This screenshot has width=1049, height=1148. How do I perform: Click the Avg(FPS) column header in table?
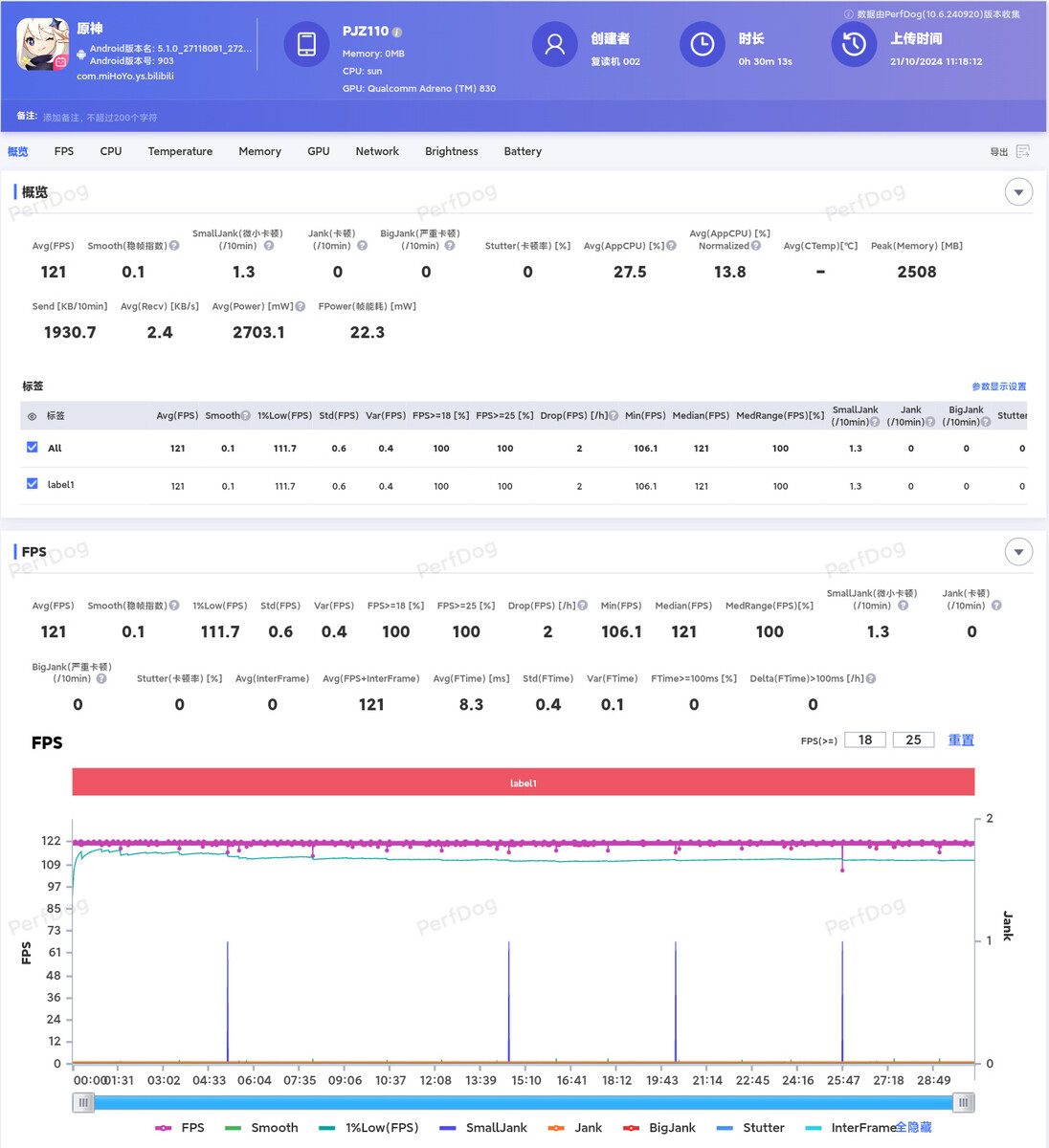click(177, 416)
